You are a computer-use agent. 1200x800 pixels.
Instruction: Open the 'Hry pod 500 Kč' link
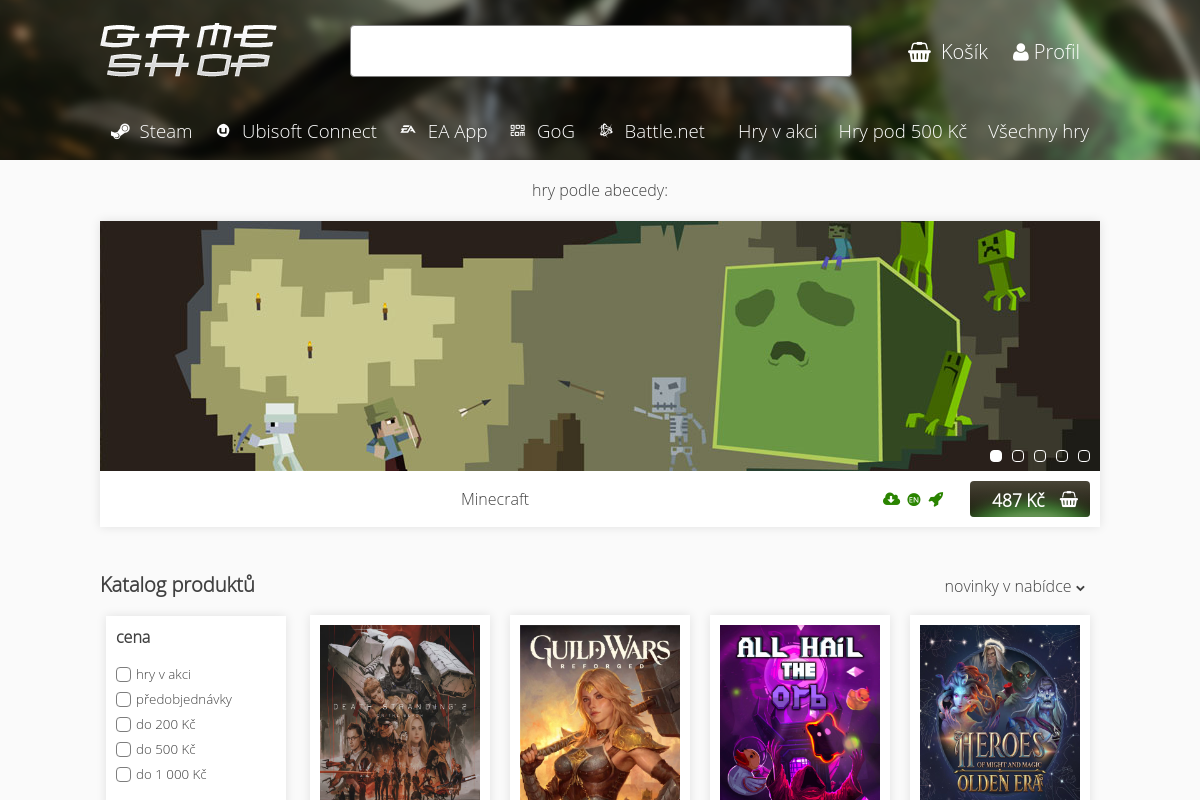point(902,131)
